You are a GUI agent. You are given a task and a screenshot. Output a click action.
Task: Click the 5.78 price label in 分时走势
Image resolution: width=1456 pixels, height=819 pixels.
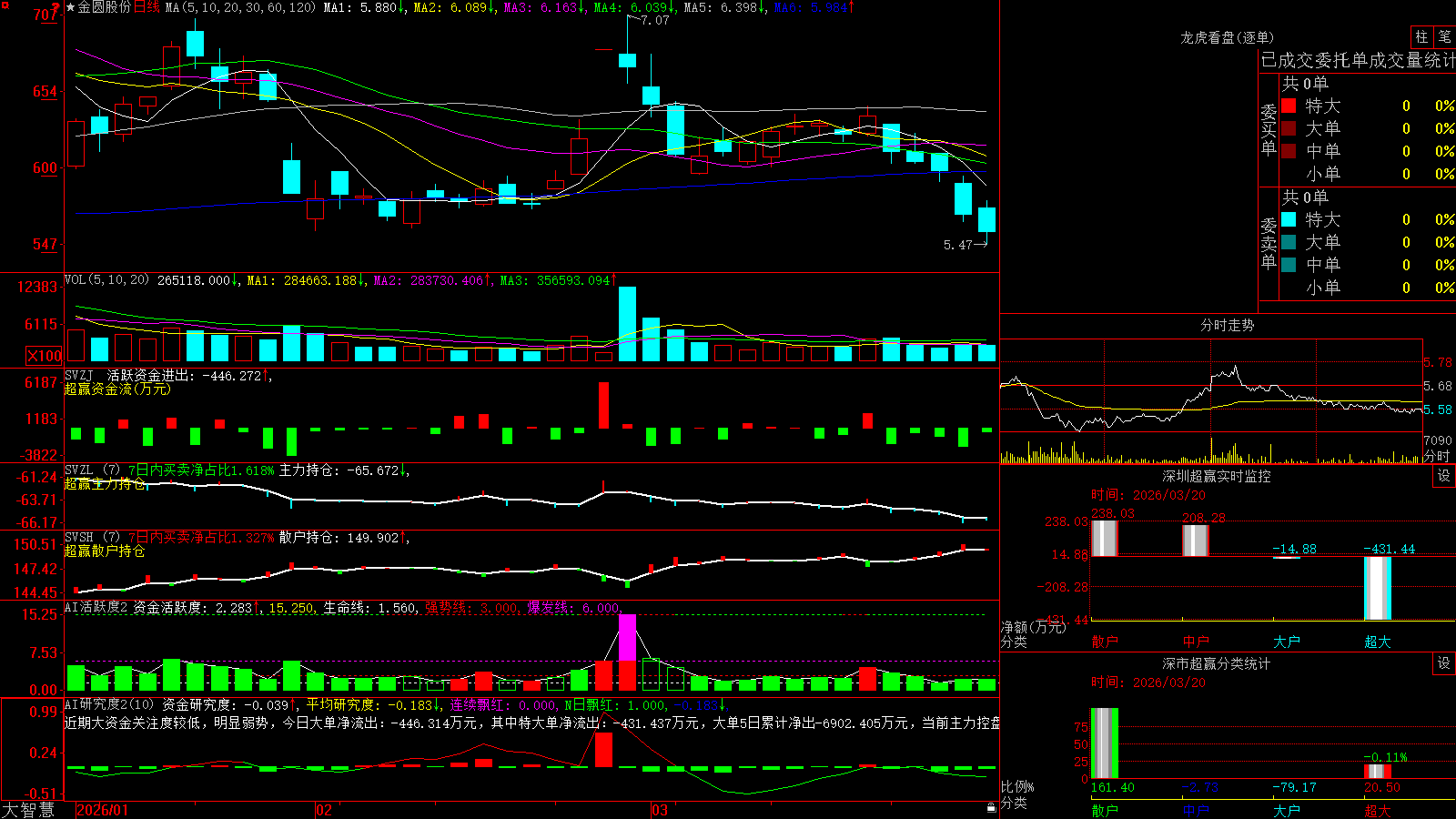click(x=1438, y=362)
